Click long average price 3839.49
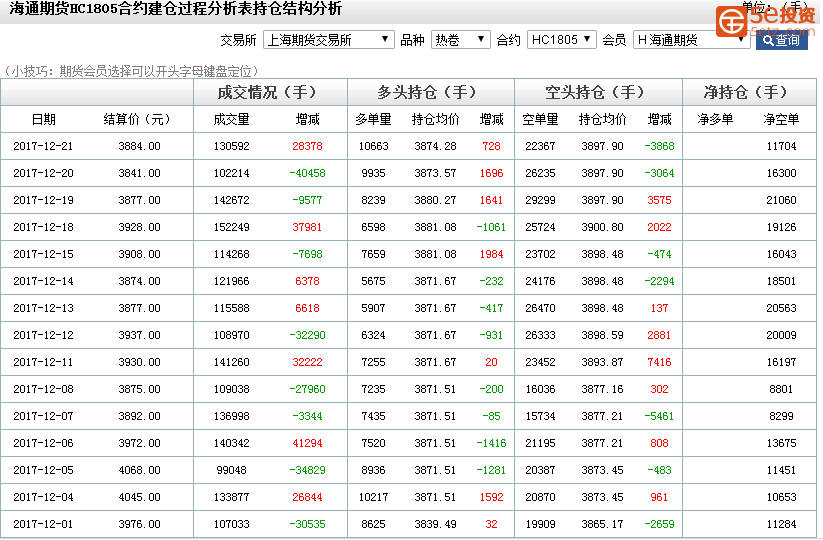 click(435, 524)
